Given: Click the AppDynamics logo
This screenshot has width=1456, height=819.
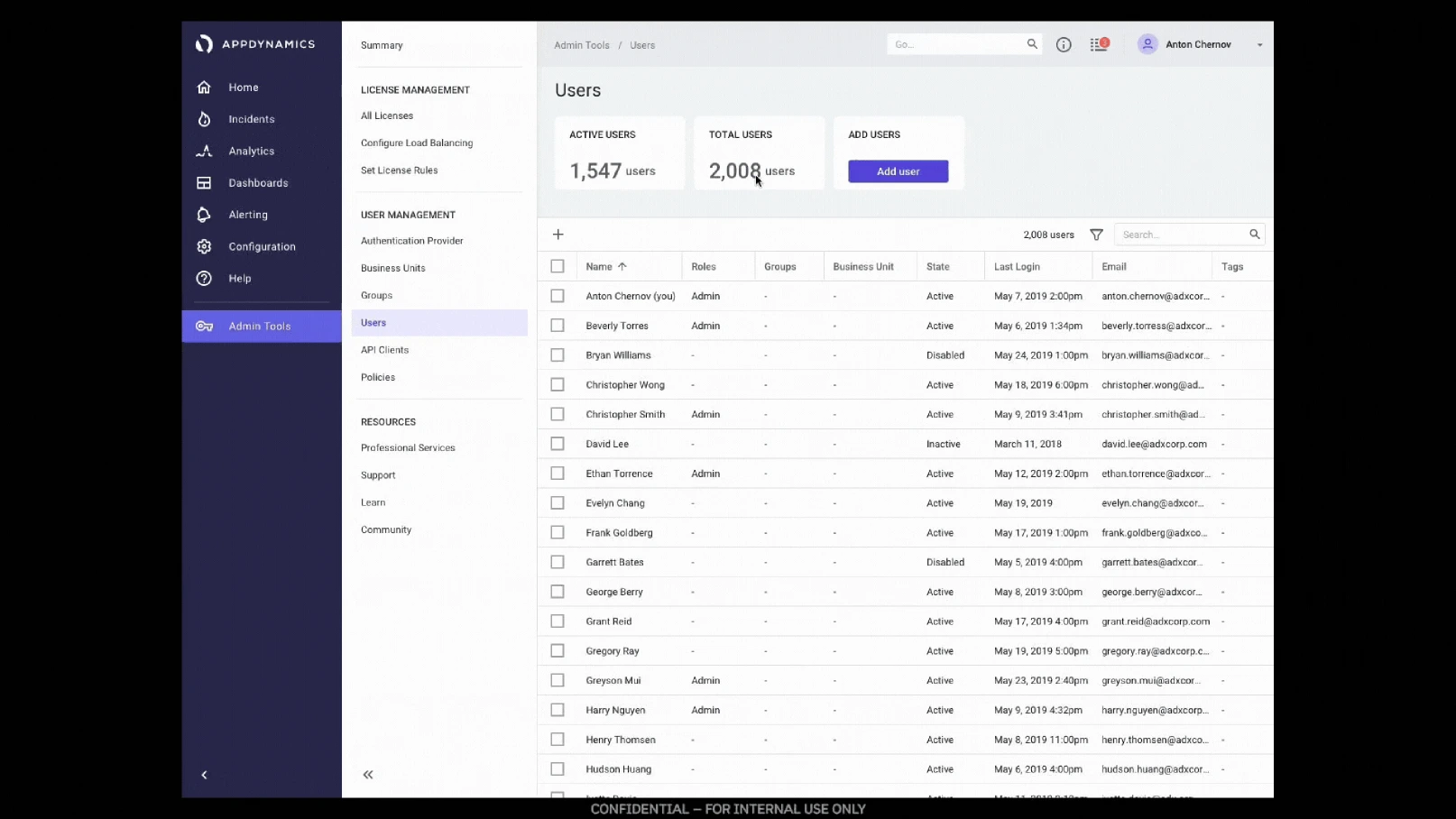Looking at the screenshot, I should click(x=255, y=44).
